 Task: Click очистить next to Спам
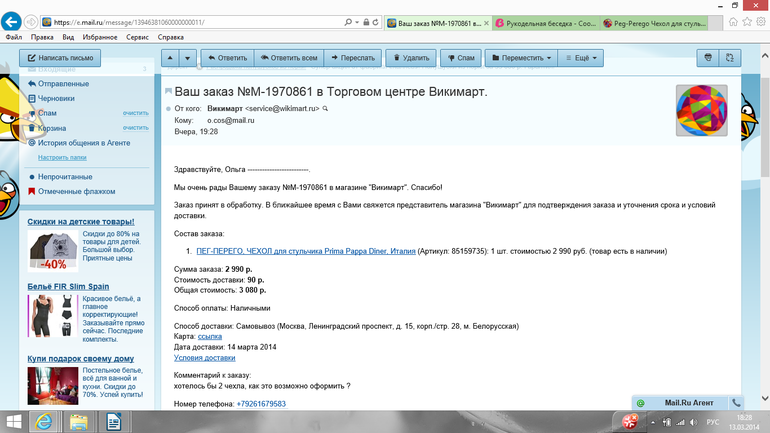[x=136, y=113]
